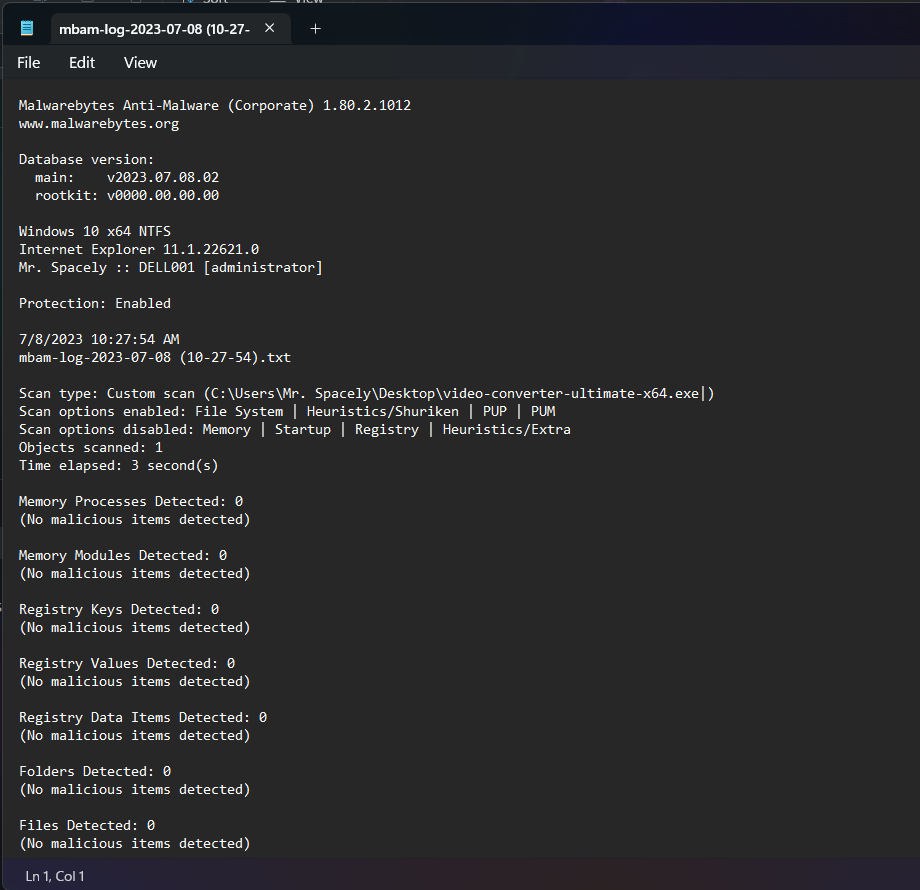Click the Protection: Enabled text line

94,303
